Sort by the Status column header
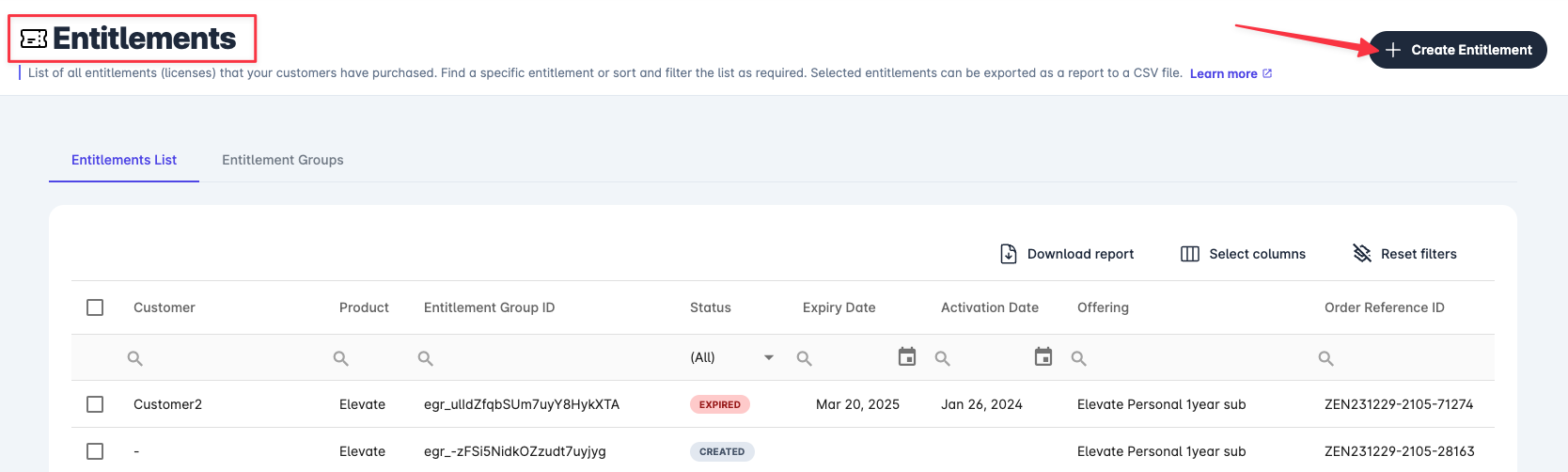 [711, 307]
